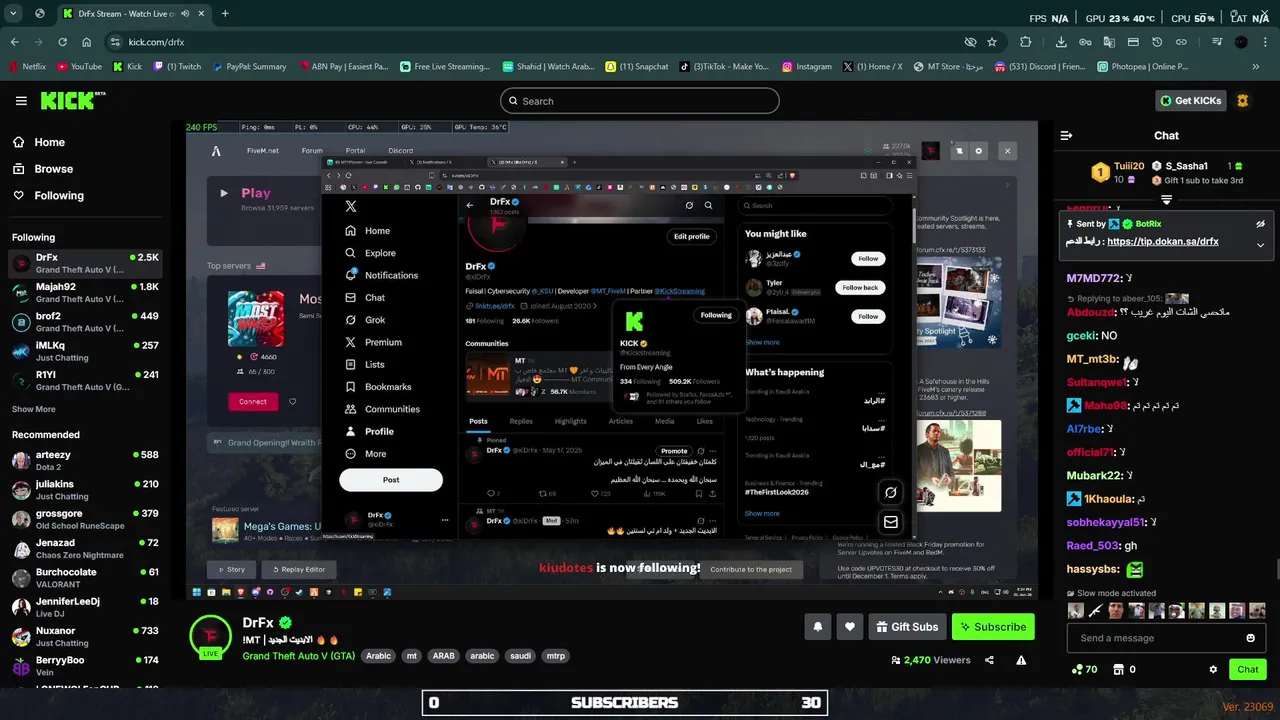Open Discord bookmark in bookmarks bar
Viewport: 1280px width, 720px height.
pyautogui.click(x=1040, y=67)
